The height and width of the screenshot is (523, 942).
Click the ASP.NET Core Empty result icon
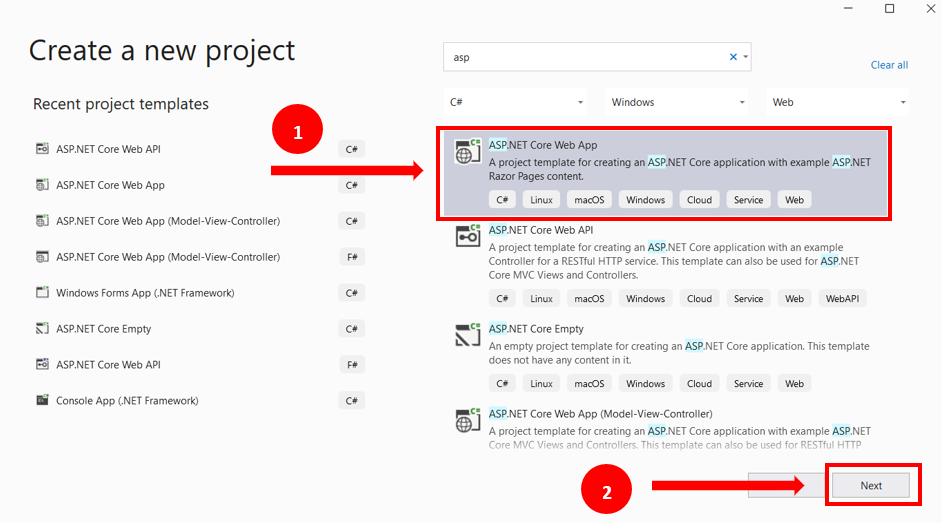coord(467,336)
